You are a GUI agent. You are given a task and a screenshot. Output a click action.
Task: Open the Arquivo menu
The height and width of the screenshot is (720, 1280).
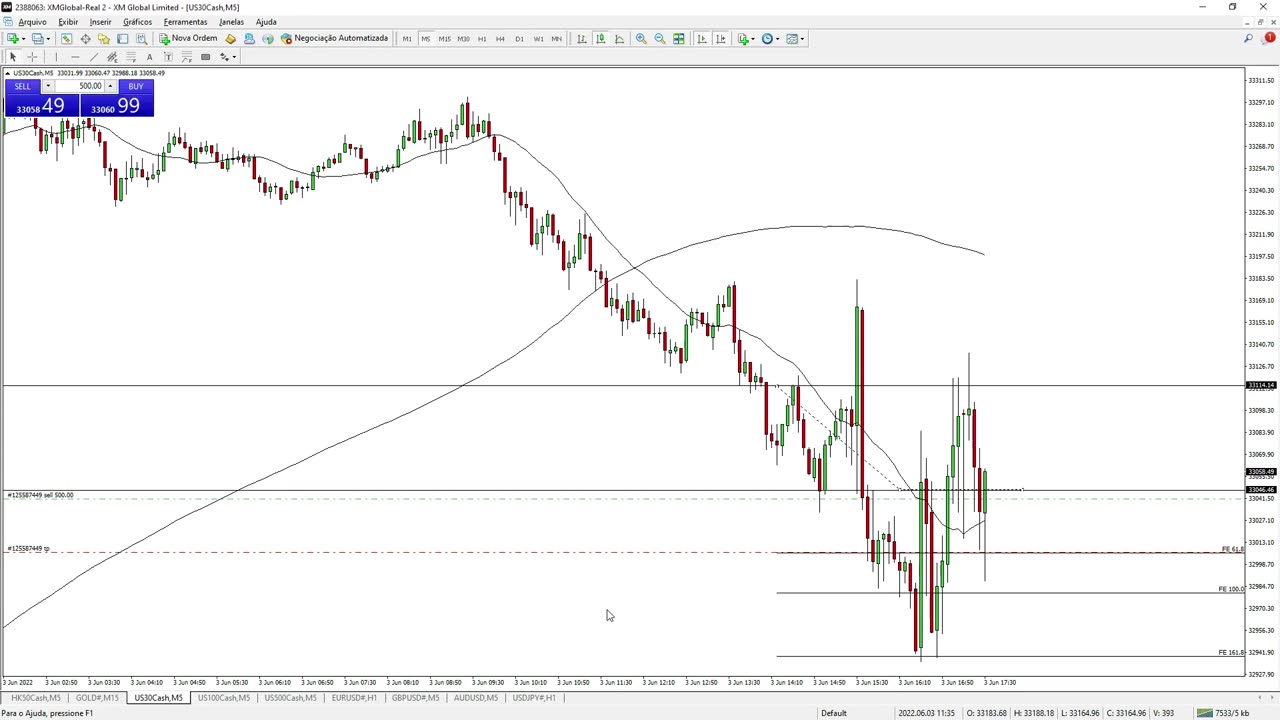coord(32,22)
